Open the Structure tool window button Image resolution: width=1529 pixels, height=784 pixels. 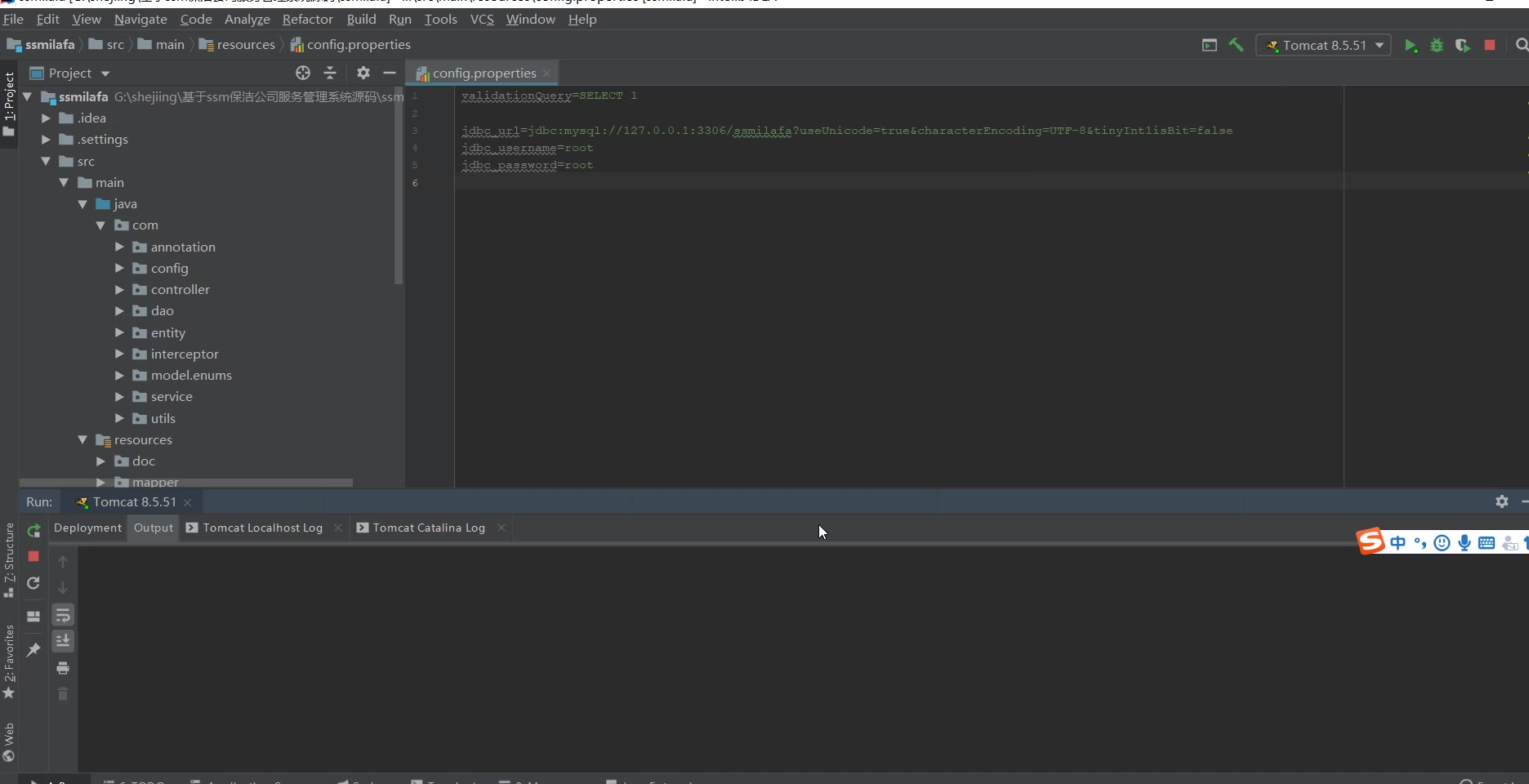tap(9, 559)
